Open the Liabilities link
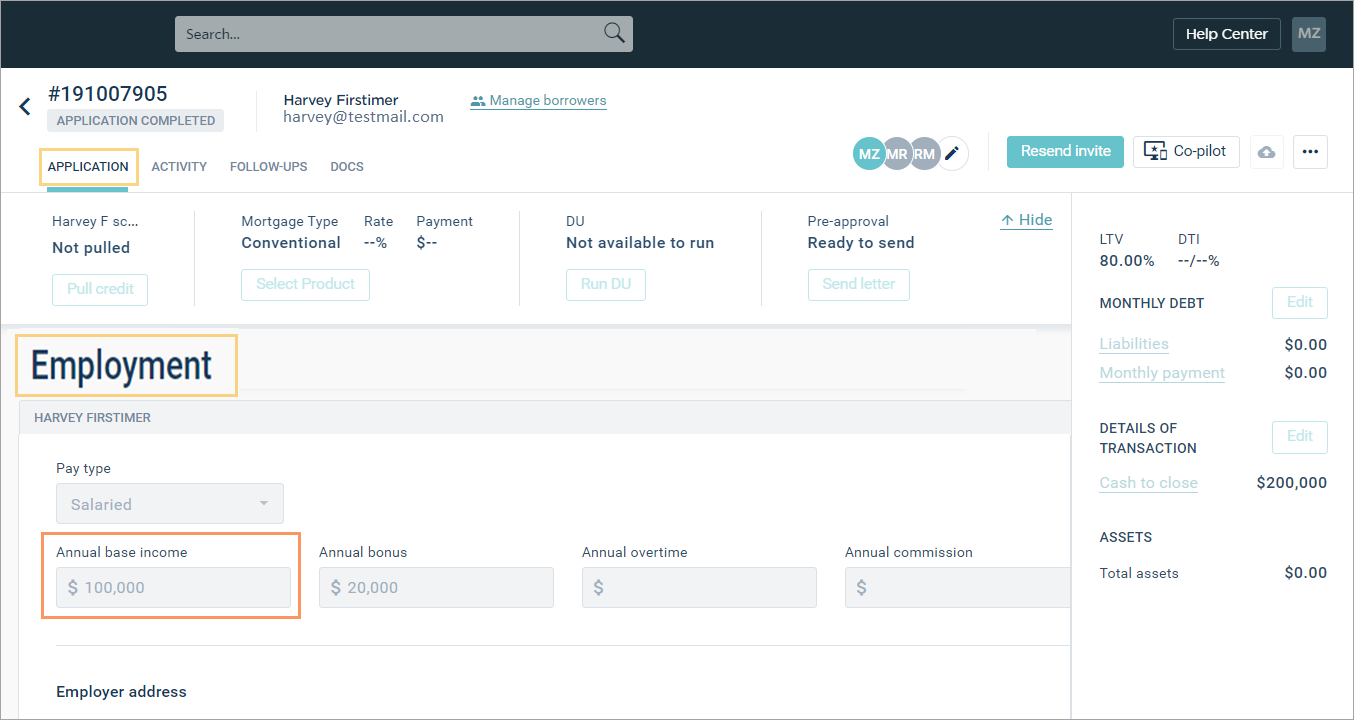This screenshot has height=720, width=1354. [1134, 344]
